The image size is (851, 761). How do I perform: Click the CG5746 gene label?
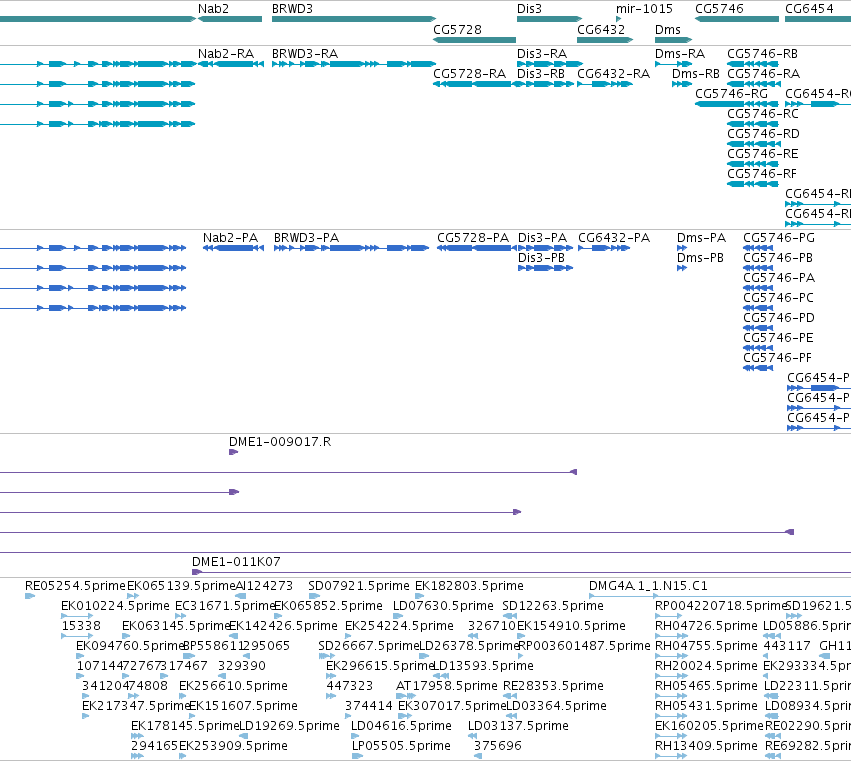[x=719, y=9]
